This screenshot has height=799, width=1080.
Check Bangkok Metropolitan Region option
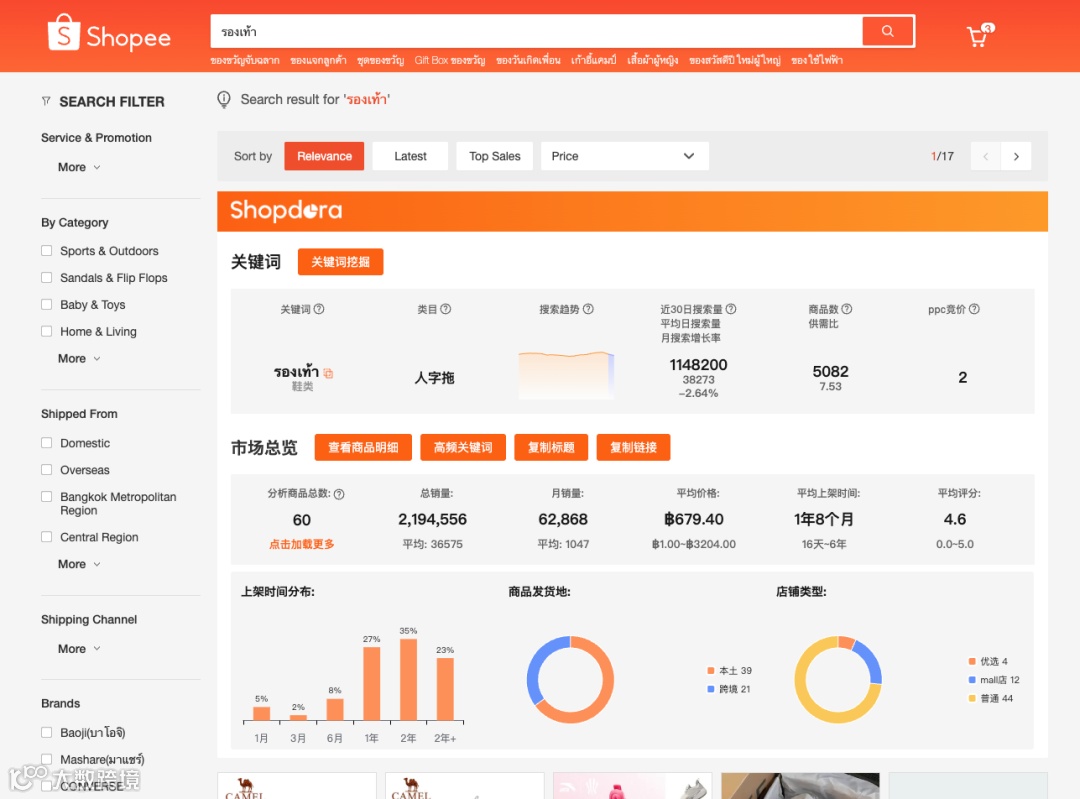(47, 497)
